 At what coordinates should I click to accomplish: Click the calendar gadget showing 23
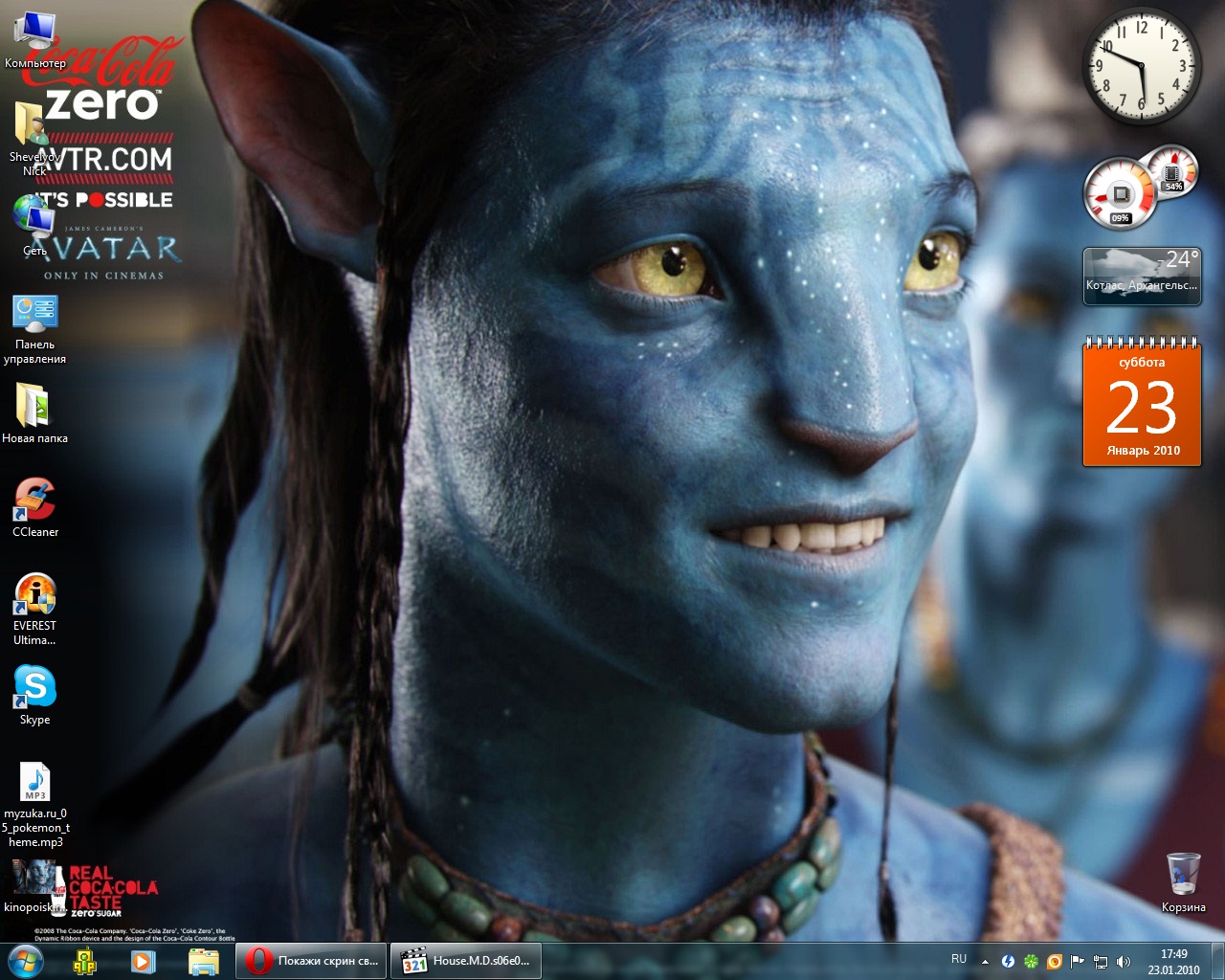pos(1142,402)
